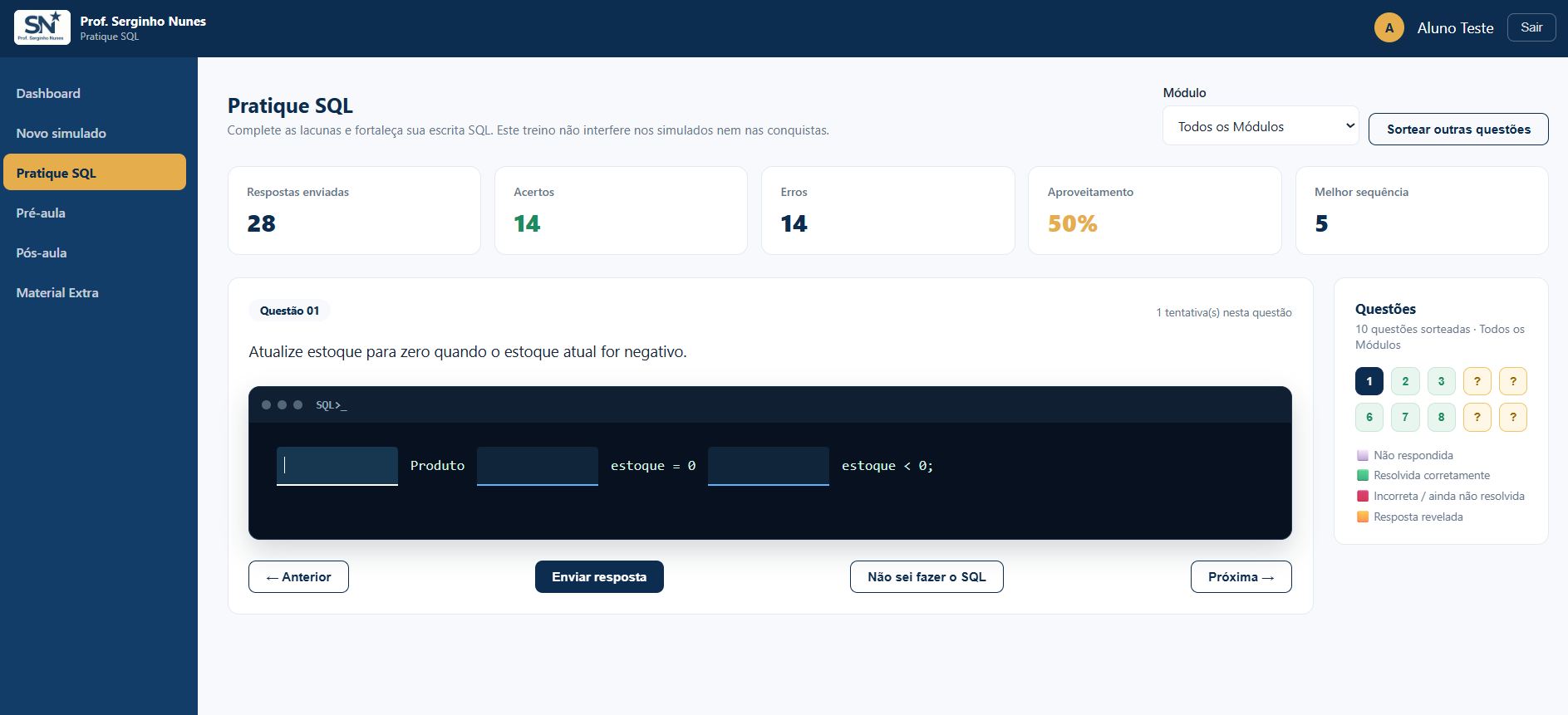Click the Questão 01 badge

coord(289,311)
